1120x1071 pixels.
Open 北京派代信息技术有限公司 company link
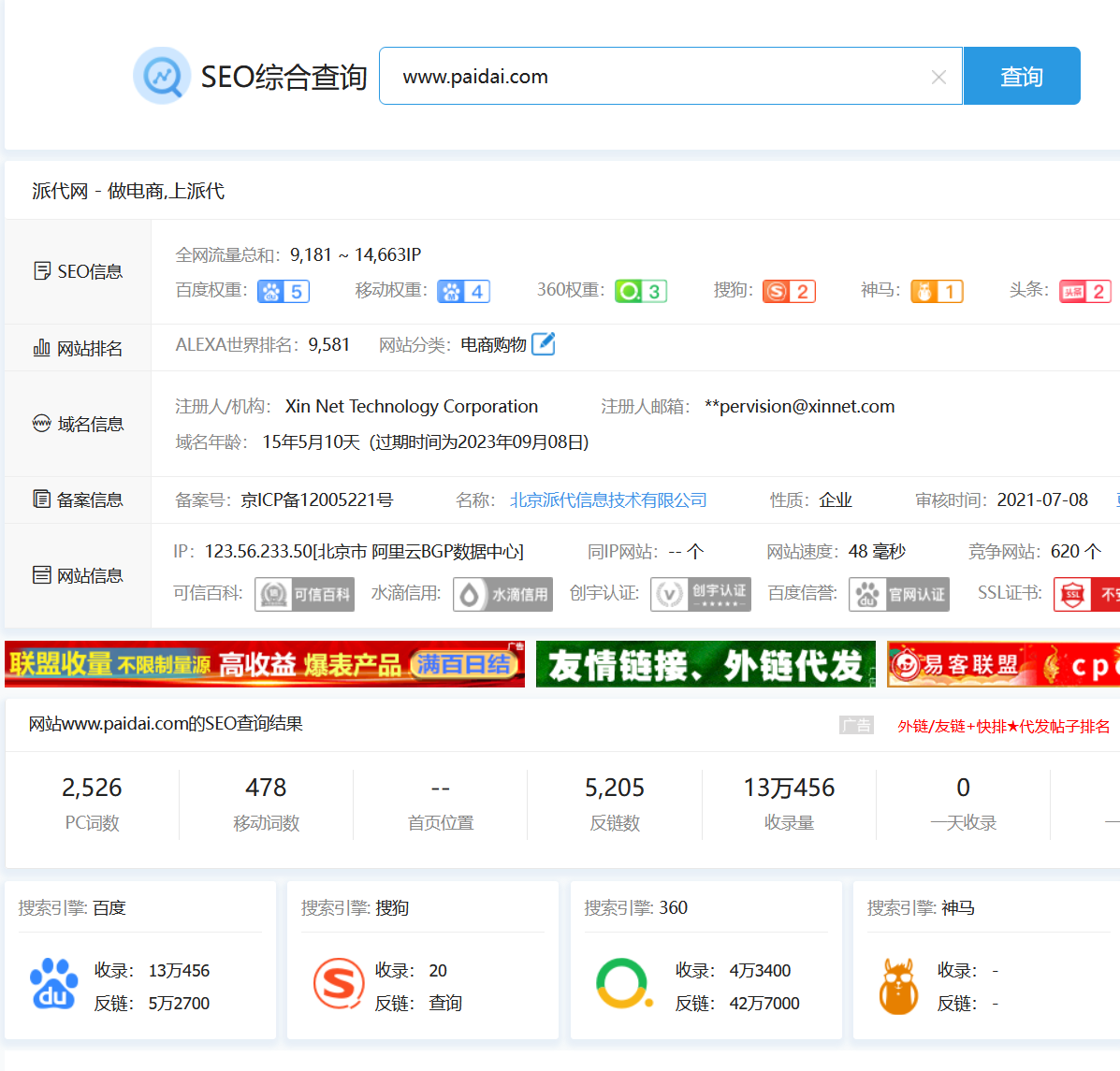pyautogui.click(x=608, y=499)
